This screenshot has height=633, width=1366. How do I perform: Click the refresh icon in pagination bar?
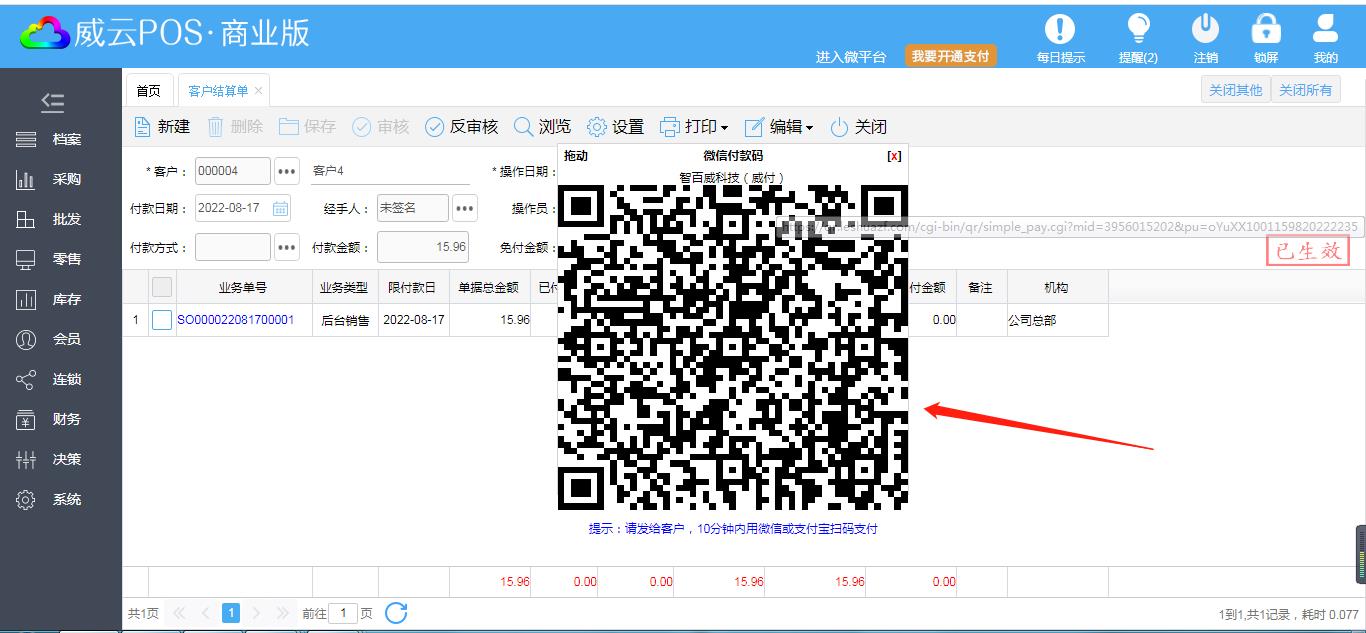(x=396, y=613)
